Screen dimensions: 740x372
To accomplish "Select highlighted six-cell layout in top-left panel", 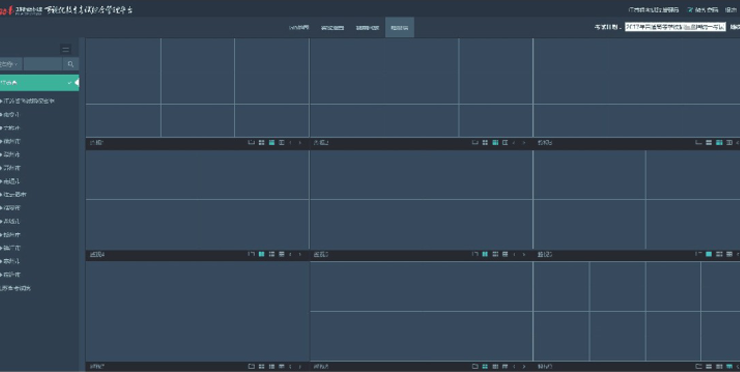I will 271,143.
